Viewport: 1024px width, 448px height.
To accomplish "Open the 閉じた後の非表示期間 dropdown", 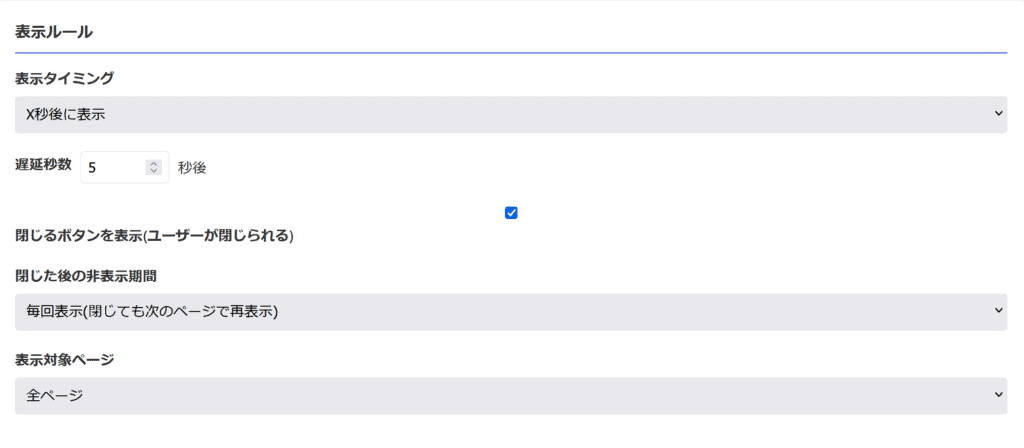I will [x=511, y=312].
